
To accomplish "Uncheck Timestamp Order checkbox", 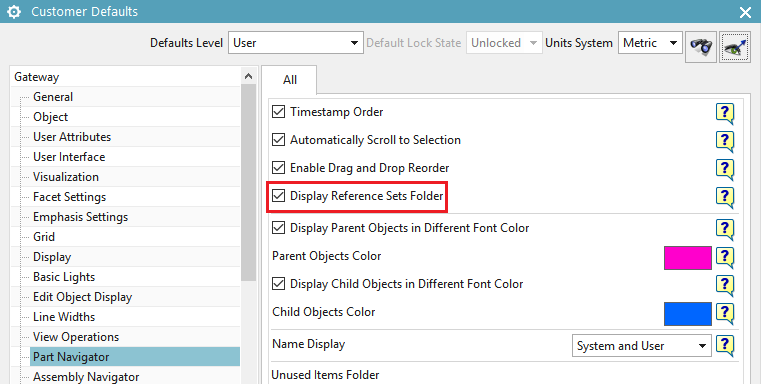I will click(279, 112).
